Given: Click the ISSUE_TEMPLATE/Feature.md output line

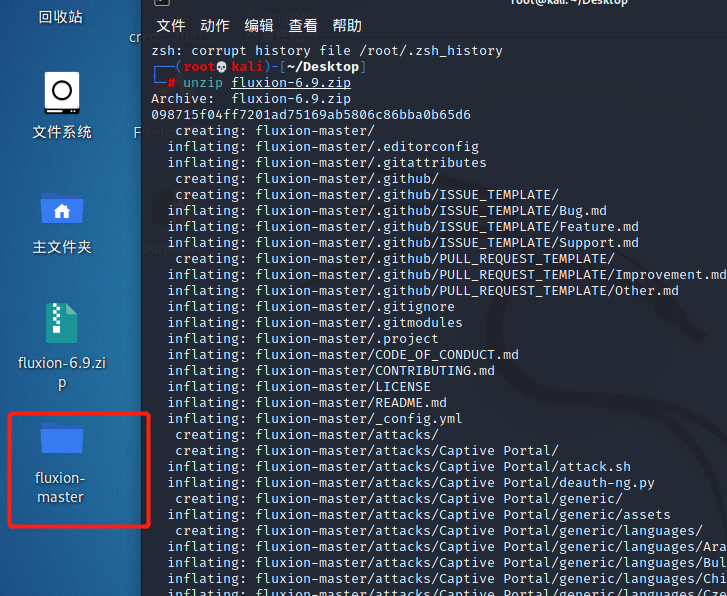Looking at the screenshot, I should pyautogui.click(x=403, y=227).
